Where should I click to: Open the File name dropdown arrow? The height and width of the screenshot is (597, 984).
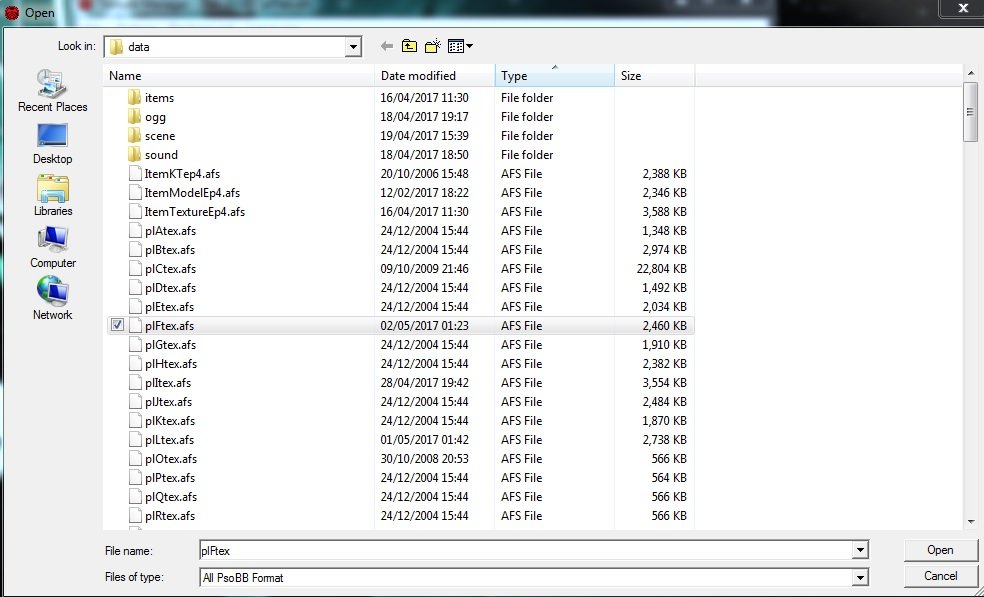(860, 551)
